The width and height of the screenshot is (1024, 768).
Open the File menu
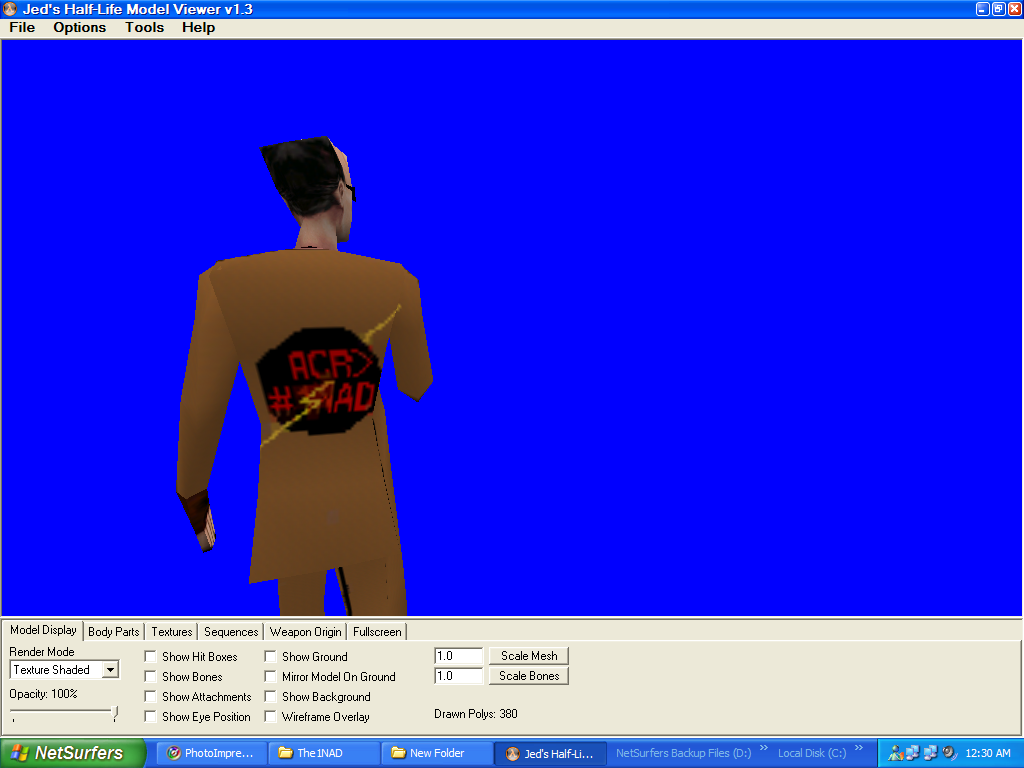coord(22,27)
